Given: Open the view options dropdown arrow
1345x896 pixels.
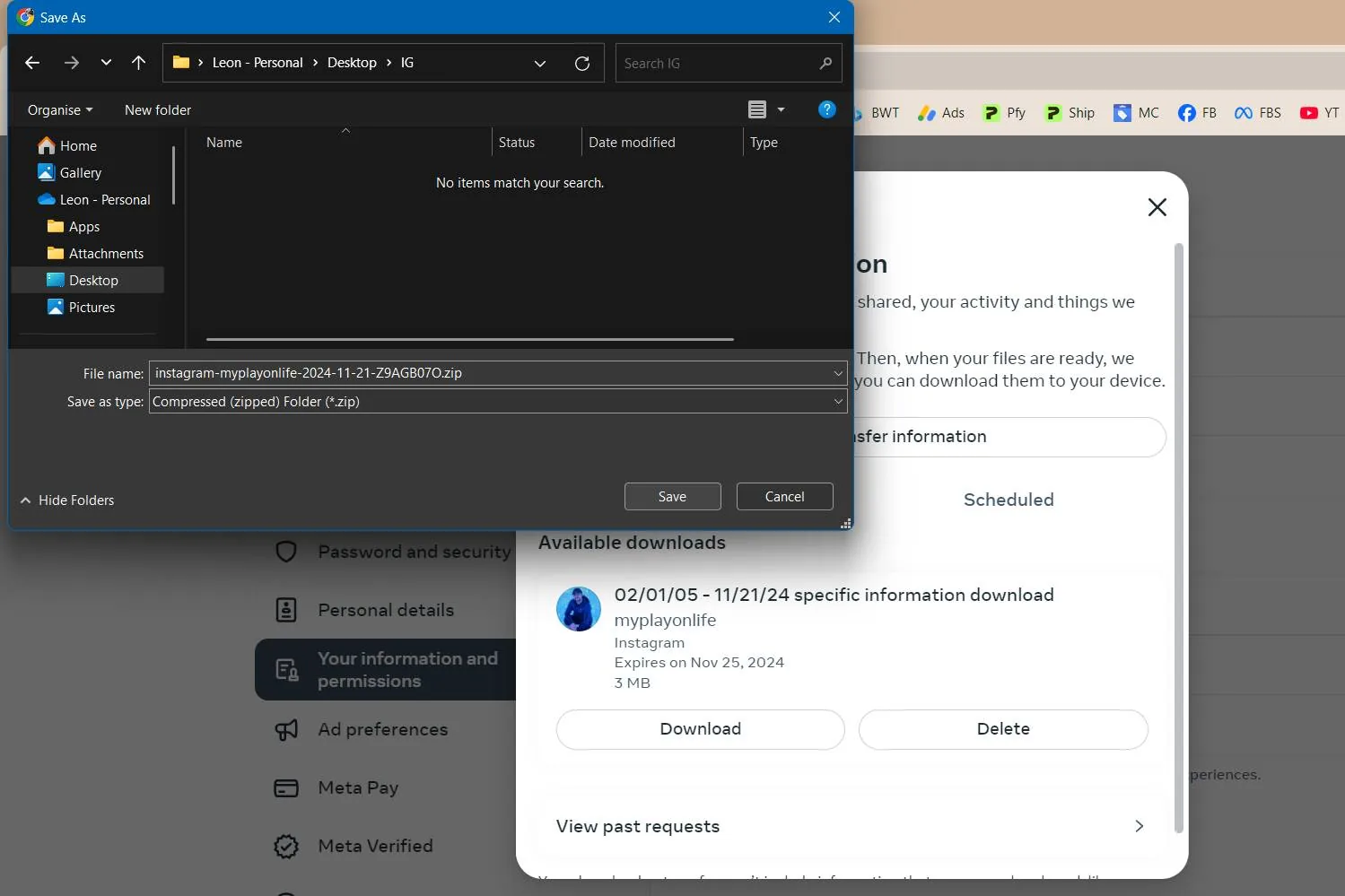Looking at the screenshot, I should point(780,109).
